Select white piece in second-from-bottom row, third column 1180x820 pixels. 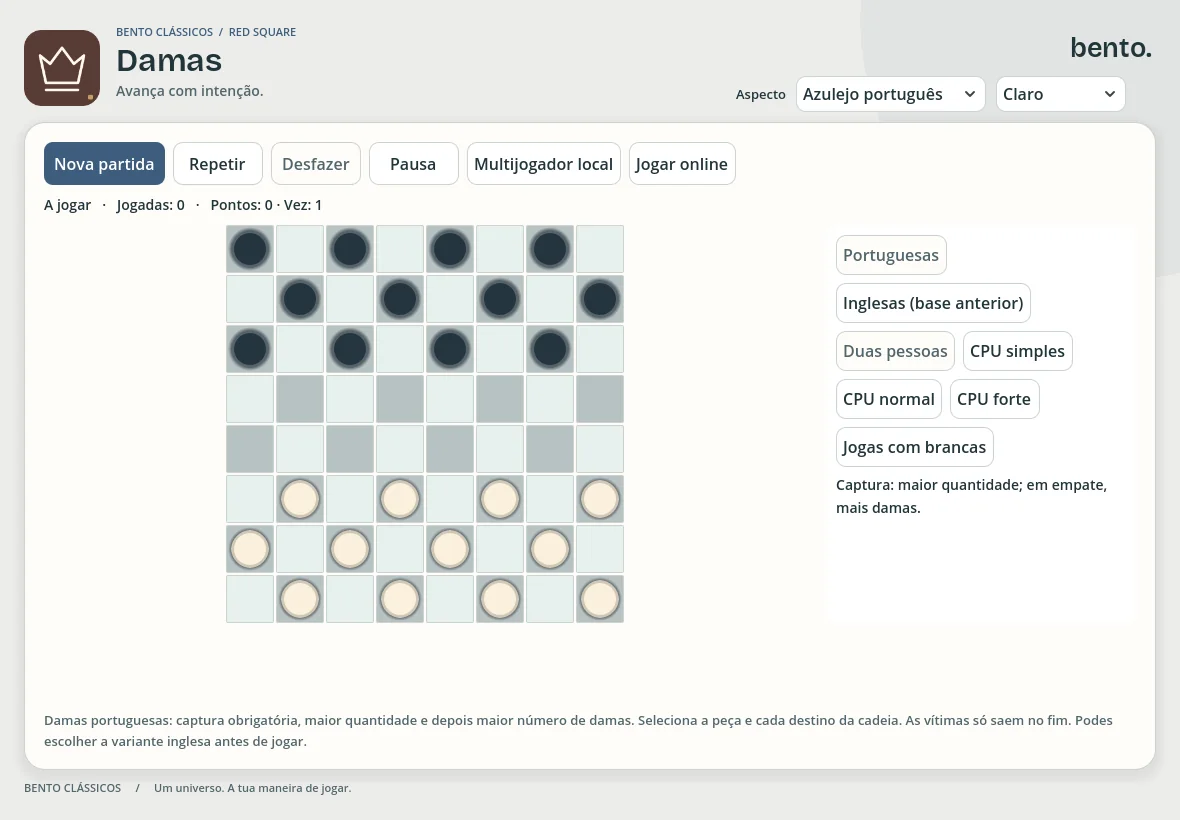point(350,549)
